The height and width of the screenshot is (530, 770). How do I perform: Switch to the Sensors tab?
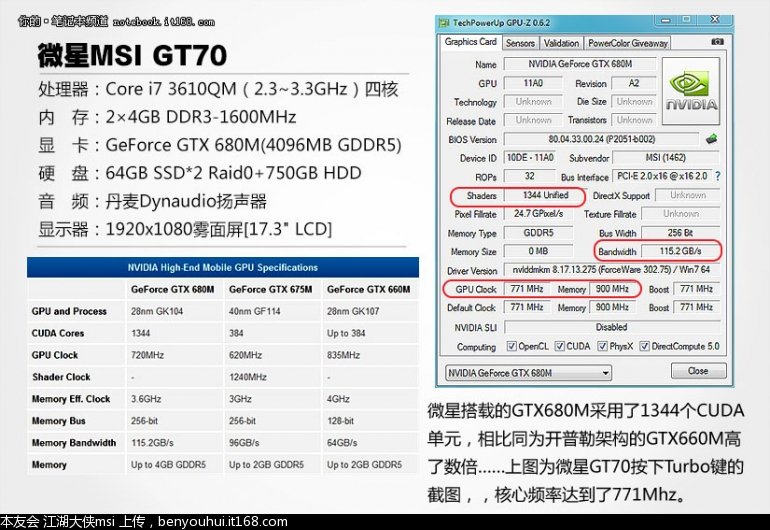pos(520,43)
